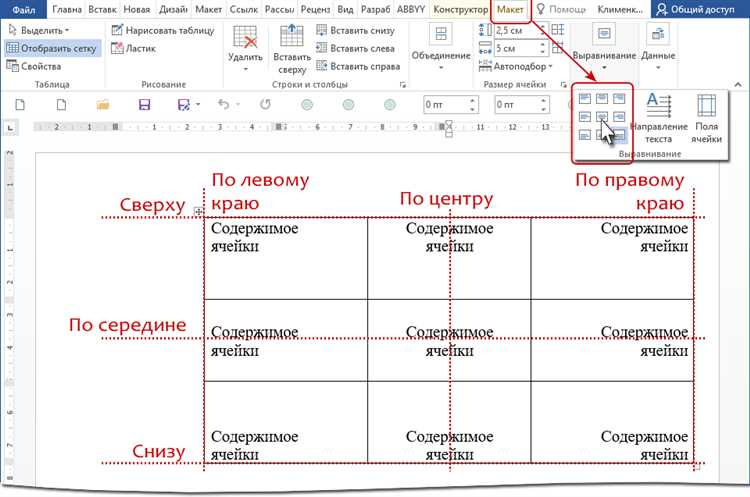This screenshot has height=497, width=750.
Task: Click Вставить справа insert right
Action: [358, 66]
